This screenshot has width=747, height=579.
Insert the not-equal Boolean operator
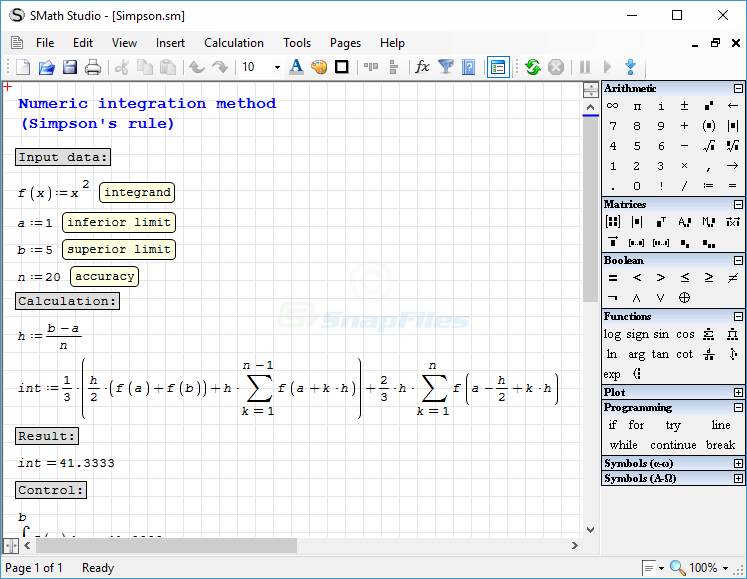point(733,278)
